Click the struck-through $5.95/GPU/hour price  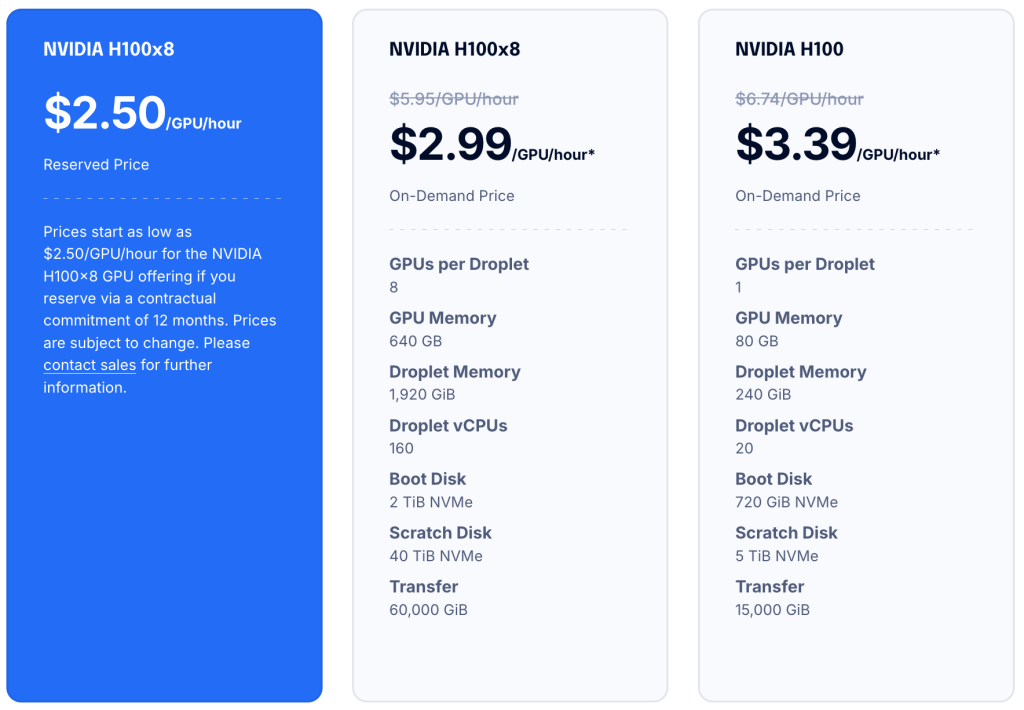point(454,99)
